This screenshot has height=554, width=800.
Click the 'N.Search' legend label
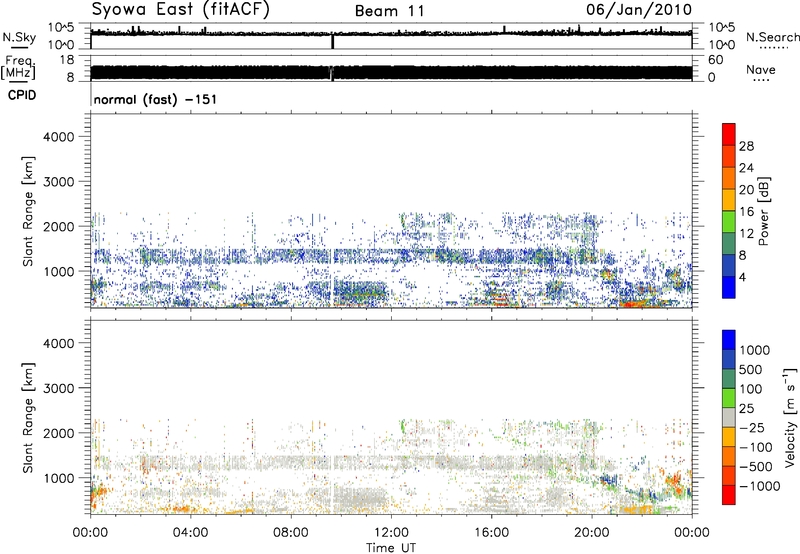(x=772, y=37)
